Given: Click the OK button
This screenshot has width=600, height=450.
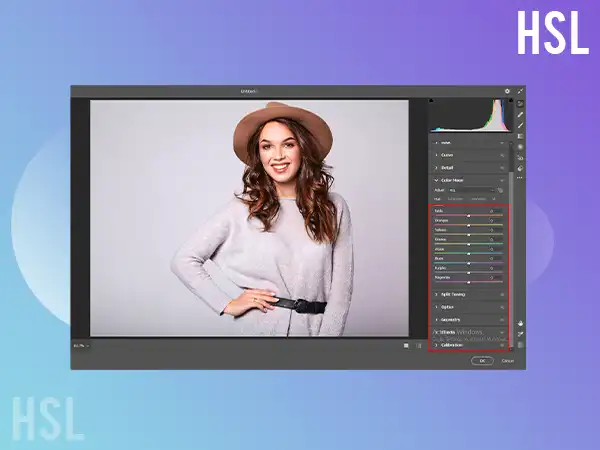Looking at the screenshot, I should point(482,360).
